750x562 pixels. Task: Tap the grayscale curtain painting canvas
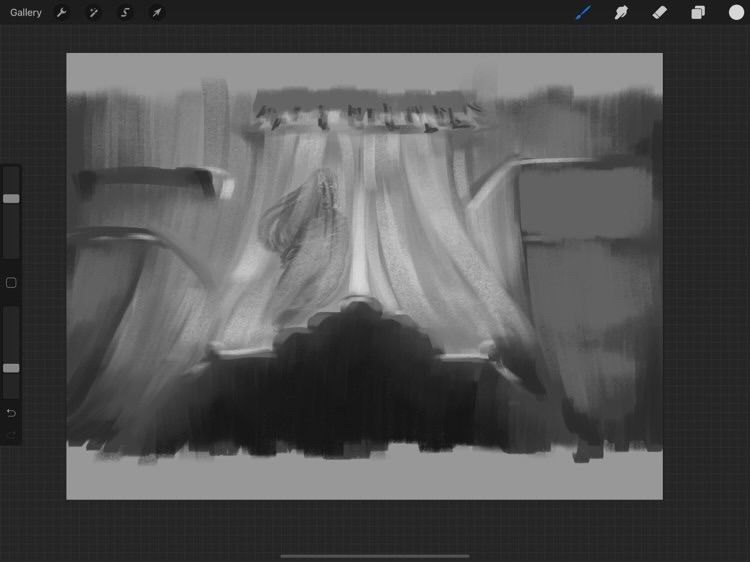[364, 276]
